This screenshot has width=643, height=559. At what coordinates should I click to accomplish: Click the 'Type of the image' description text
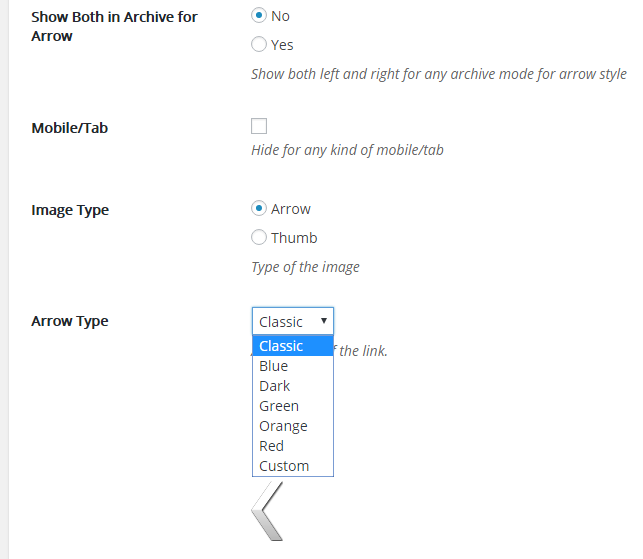(x=305, y=267)
